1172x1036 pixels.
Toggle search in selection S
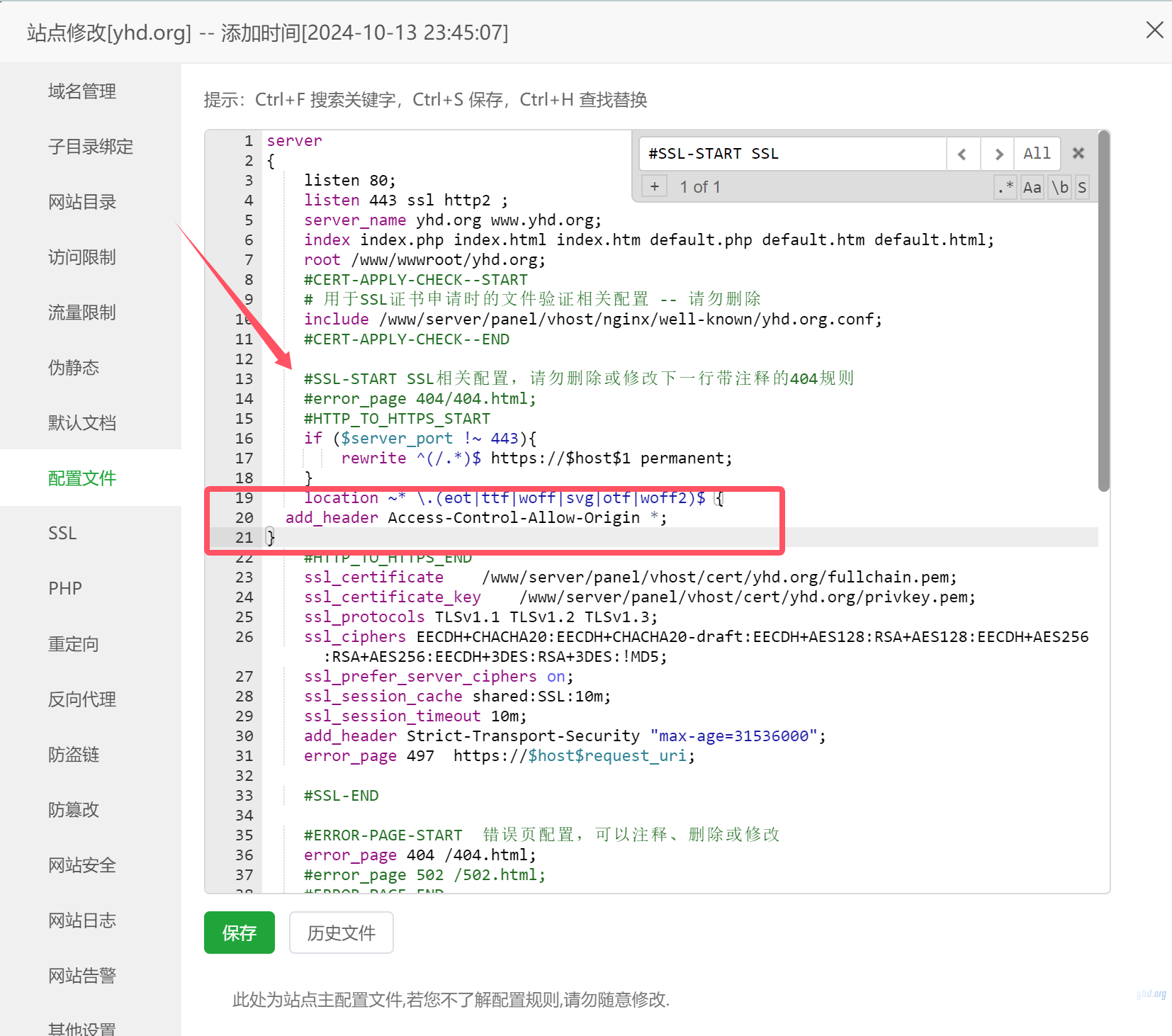(x=1082, y=187)
